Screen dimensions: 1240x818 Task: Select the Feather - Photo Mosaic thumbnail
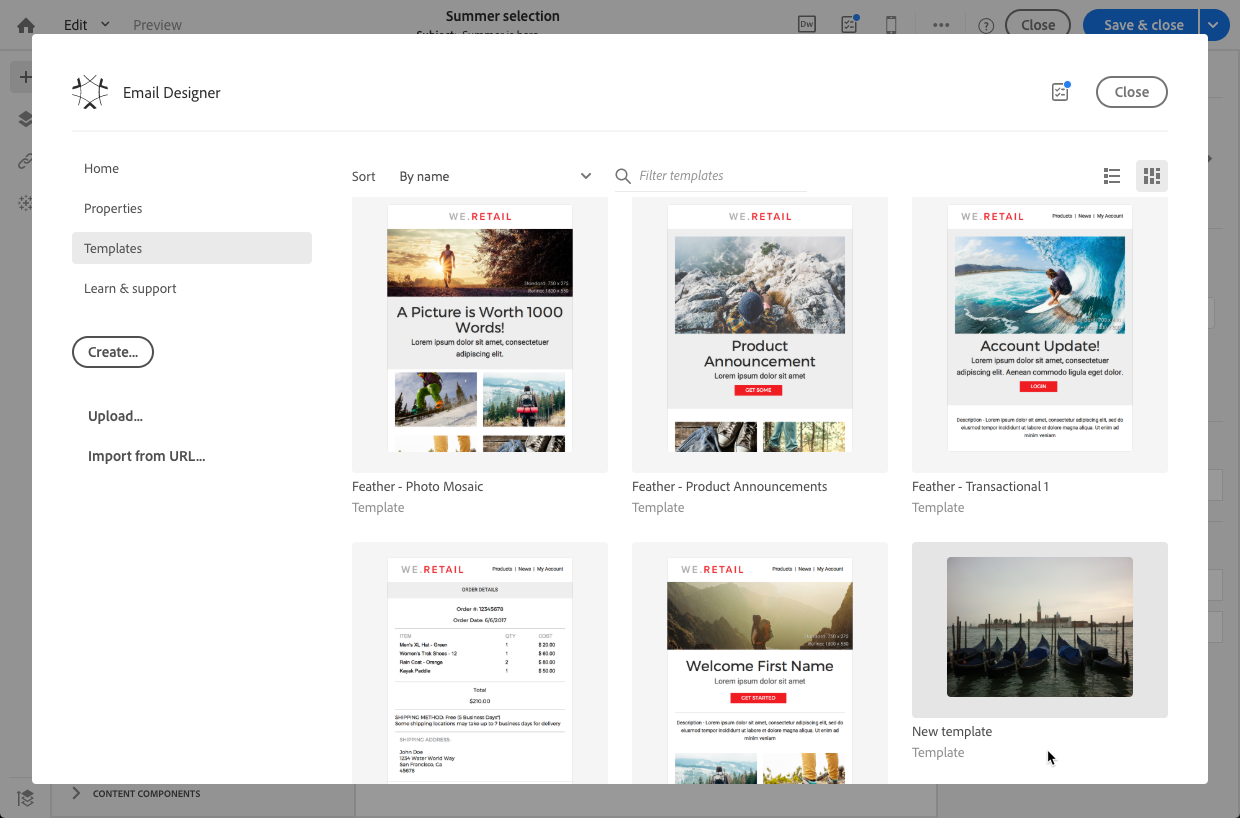coord(480,335)
